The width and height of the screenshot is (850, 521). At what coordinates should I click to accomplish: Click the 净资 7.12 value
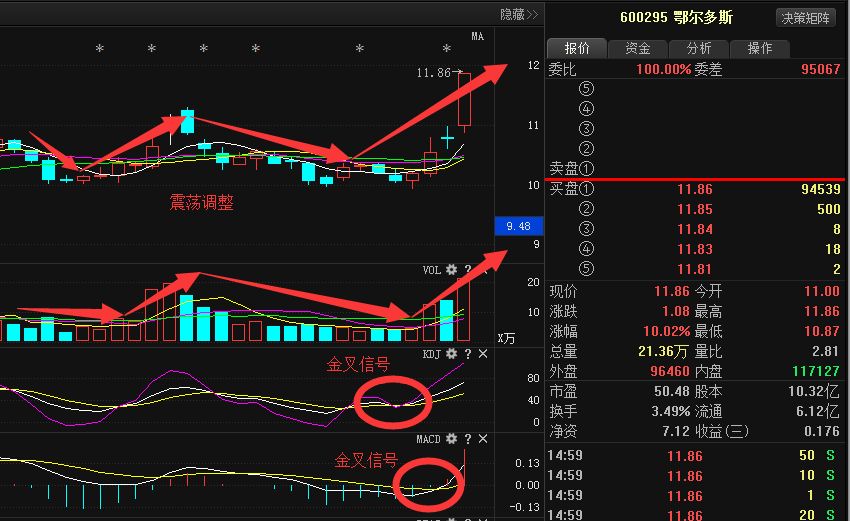[675, 432]
